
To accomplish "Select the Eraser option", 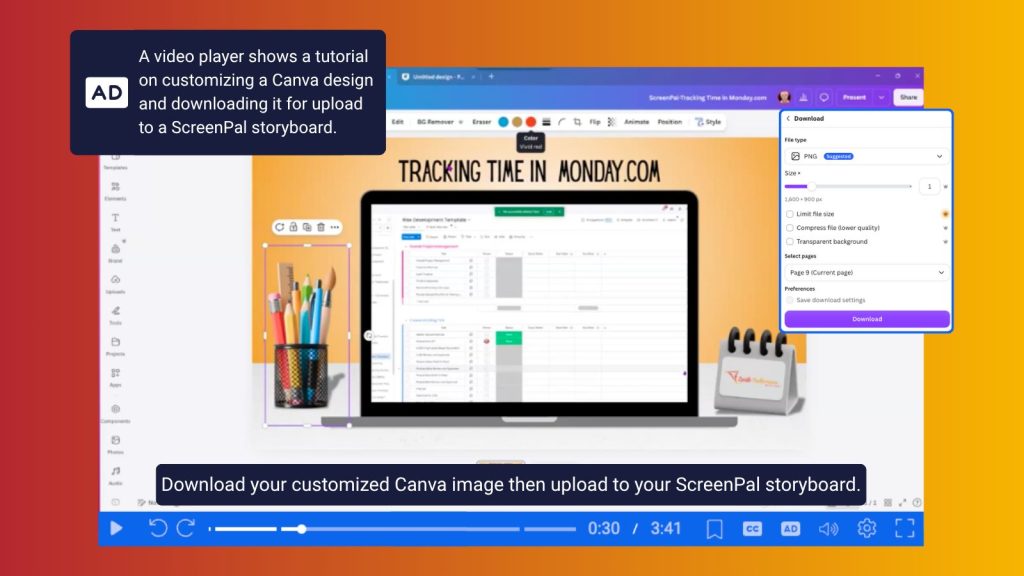I will tap(481, 121).
